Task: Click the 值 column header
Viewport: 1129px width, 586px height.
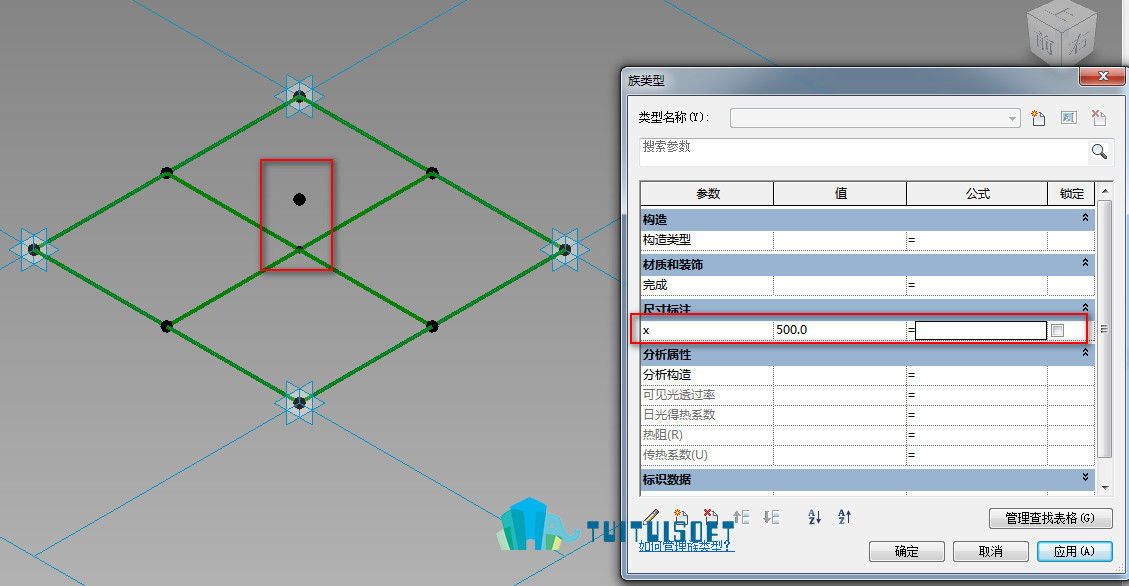Action: [x=840, y=194]
